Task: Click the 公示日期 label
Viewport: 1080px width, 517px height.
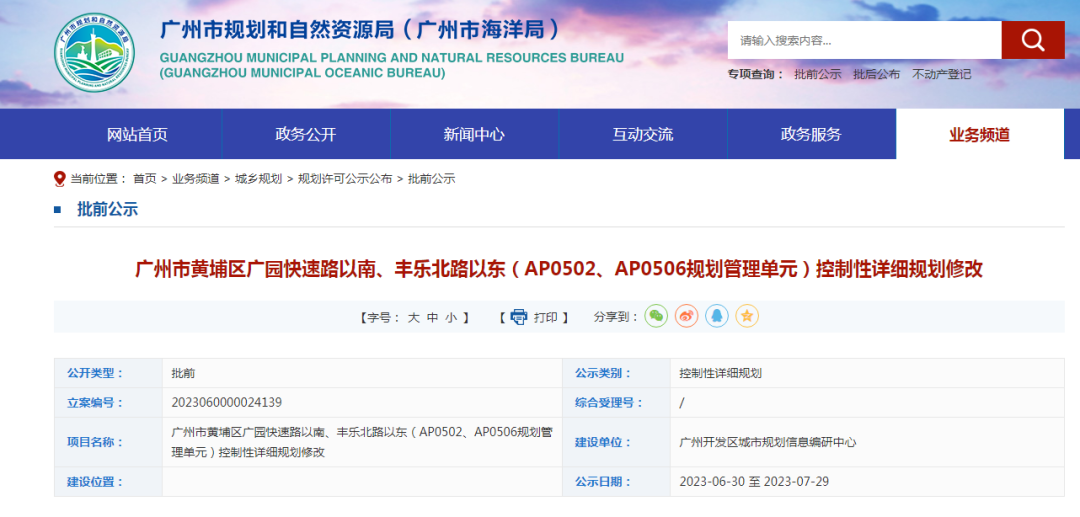Action: pyautogui.click(x=603, y=482)
